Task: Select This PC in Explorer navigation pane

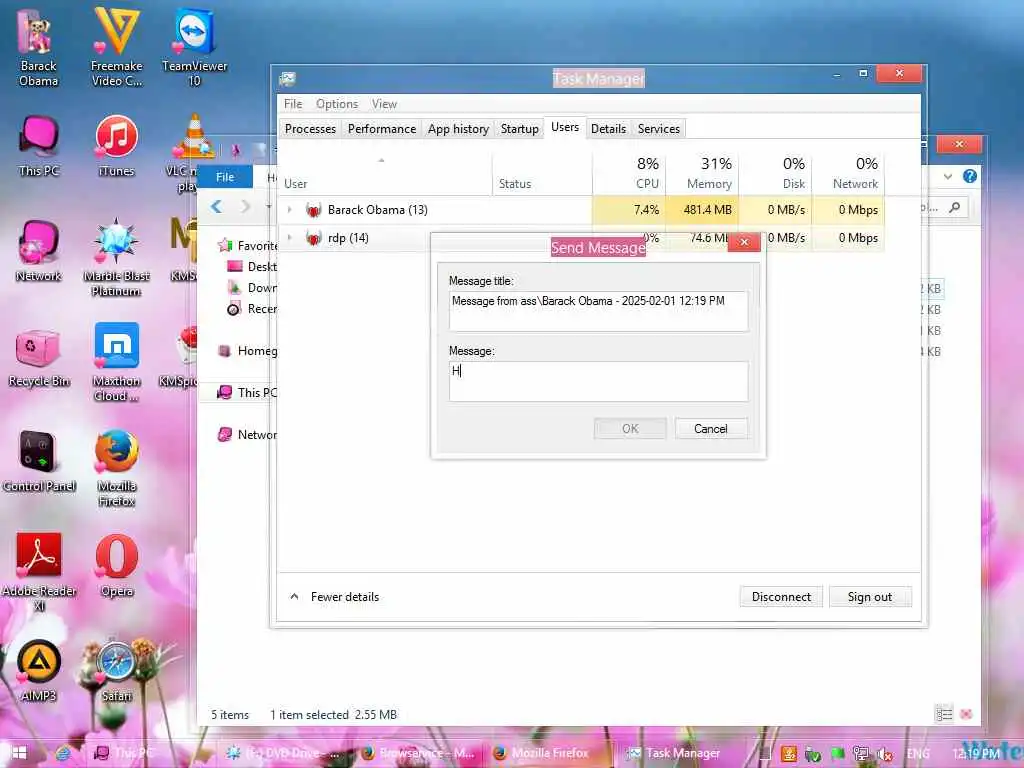Action: (x=248, y=392)
